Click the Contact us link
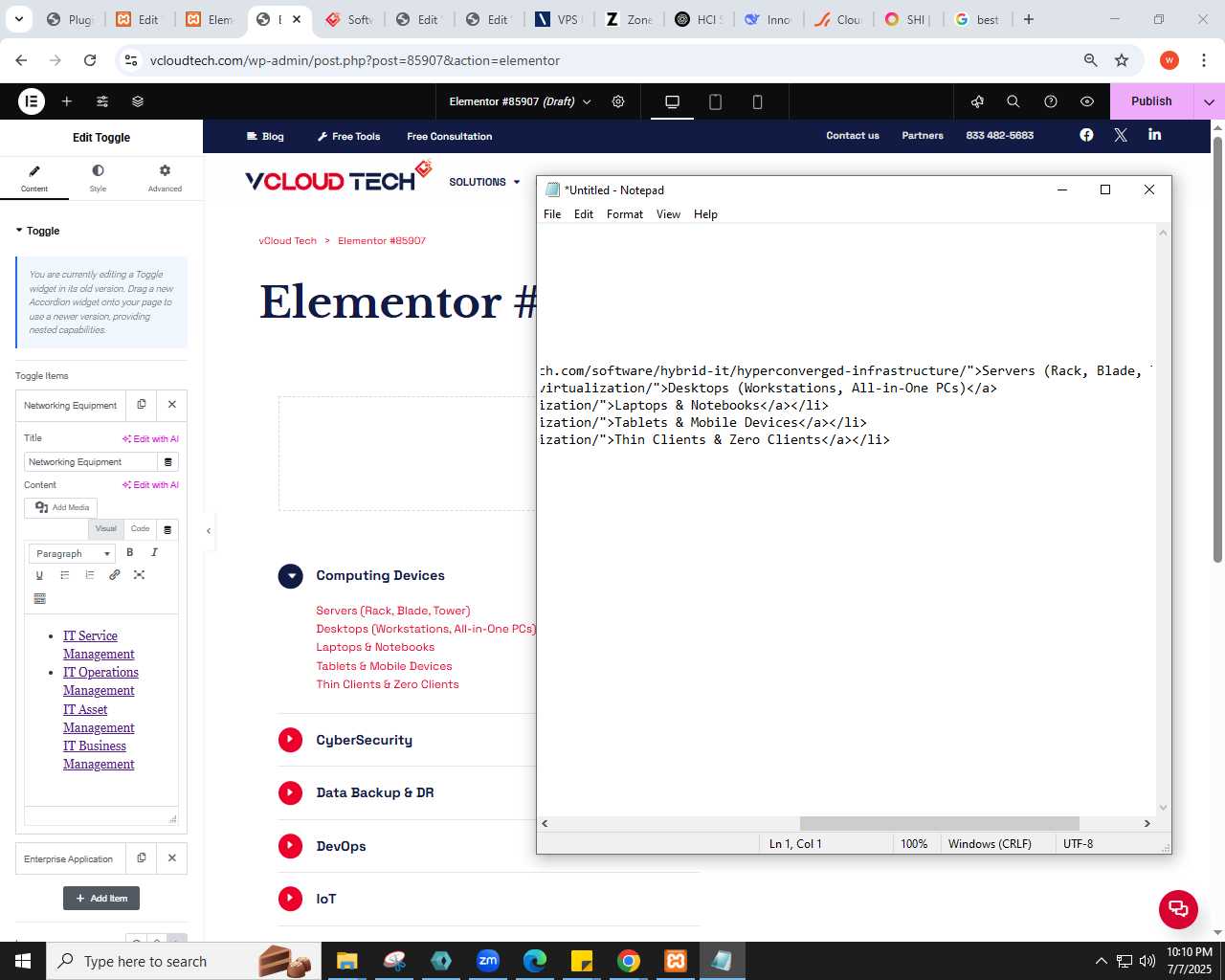This screenshot has width=1225, height=980. pos(853,136)
